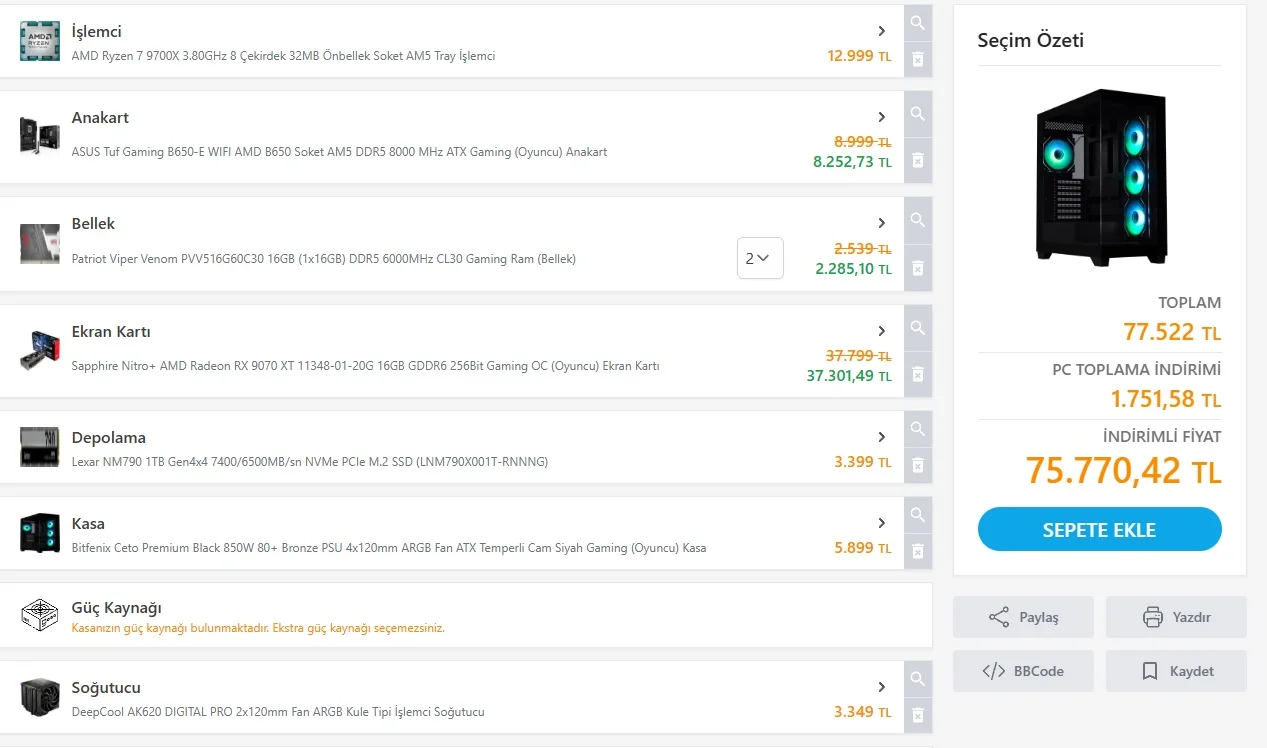Click the search icon in the Kasa row
Viewport: 1267px width, 748px height.
pos(917,515)
